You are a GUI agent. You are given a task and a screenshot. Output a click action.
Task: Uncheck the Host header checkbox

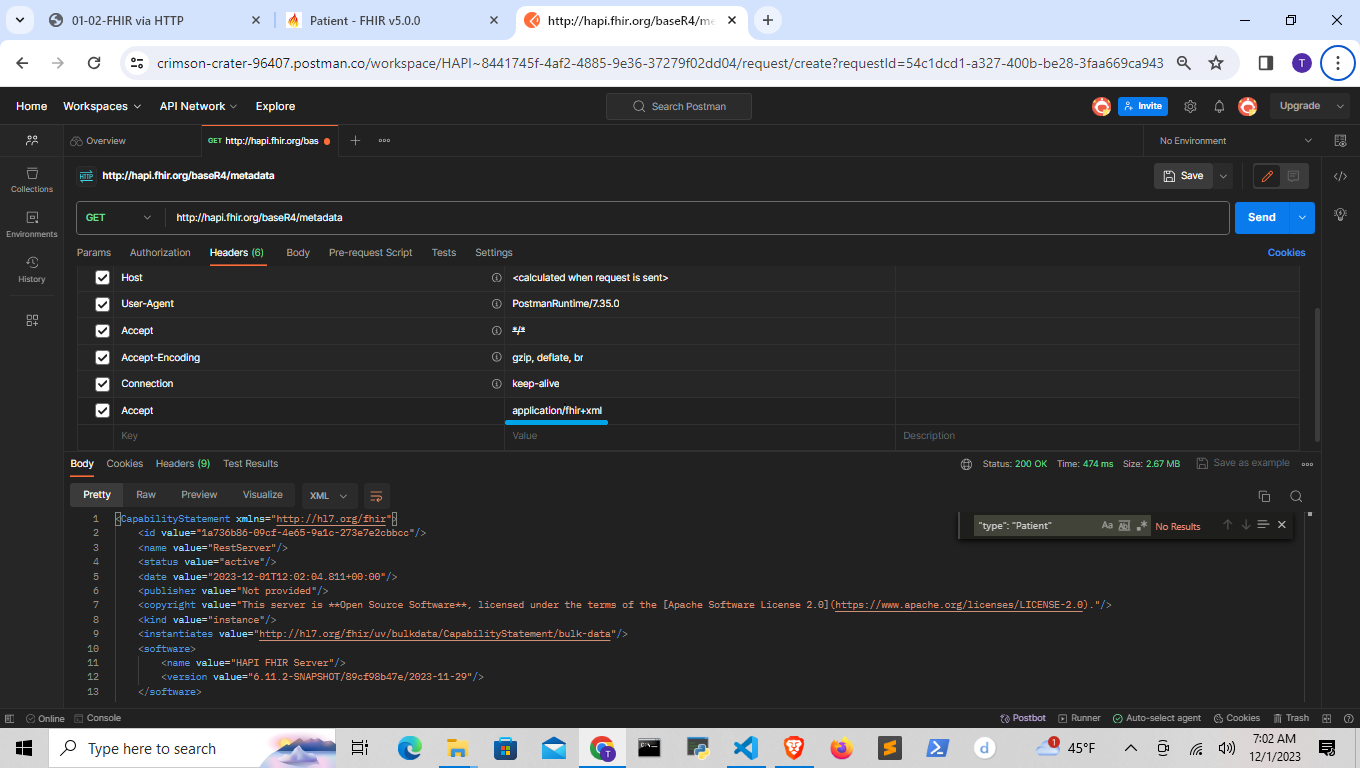(x=102, y=278)
